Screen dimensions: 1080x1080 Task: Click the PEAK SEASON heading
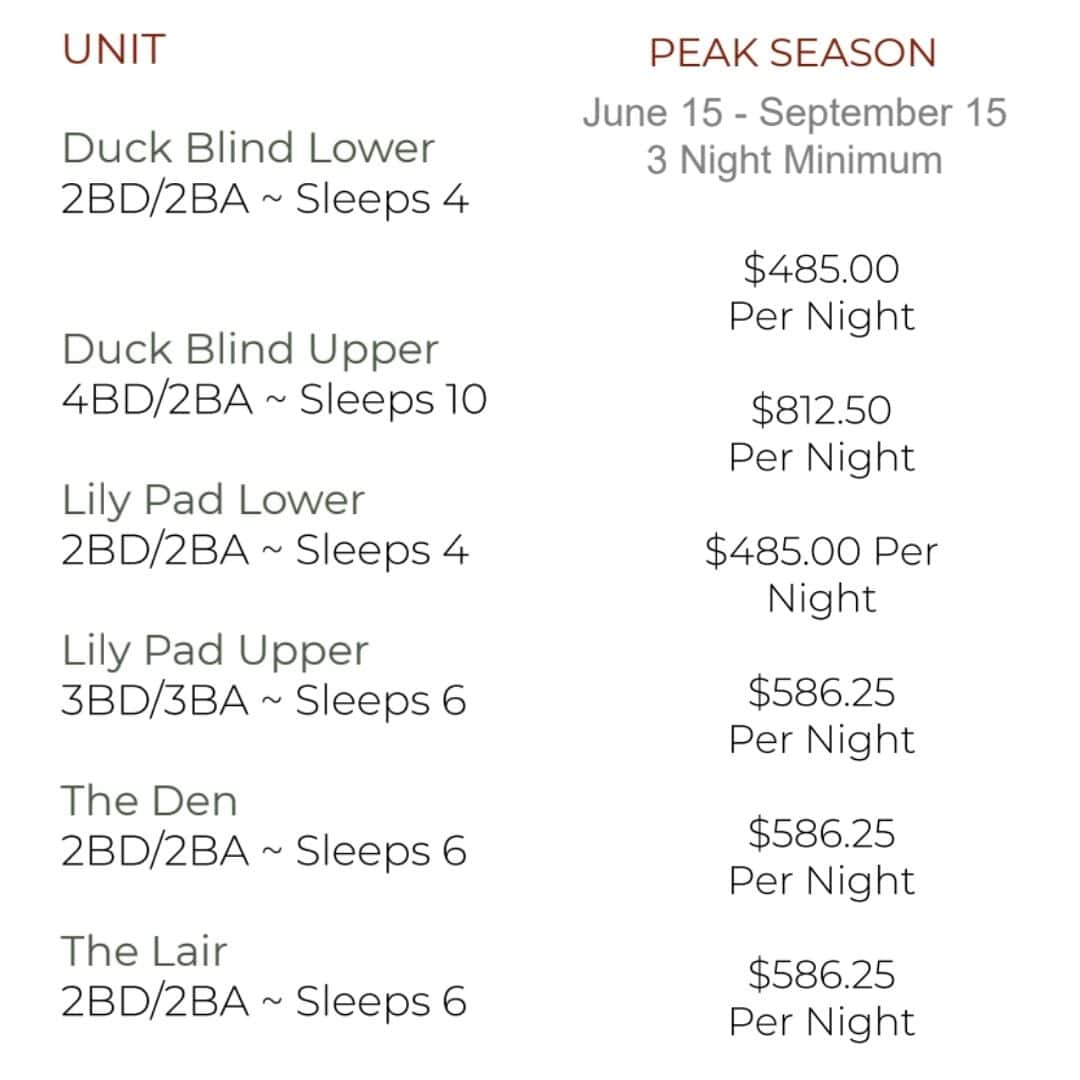(x=793, y=52)
